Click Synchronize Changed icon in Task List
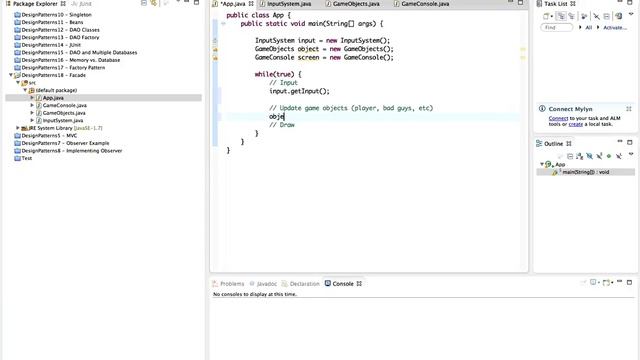Screen dimensions: 640x360 [x=584, y=16]
